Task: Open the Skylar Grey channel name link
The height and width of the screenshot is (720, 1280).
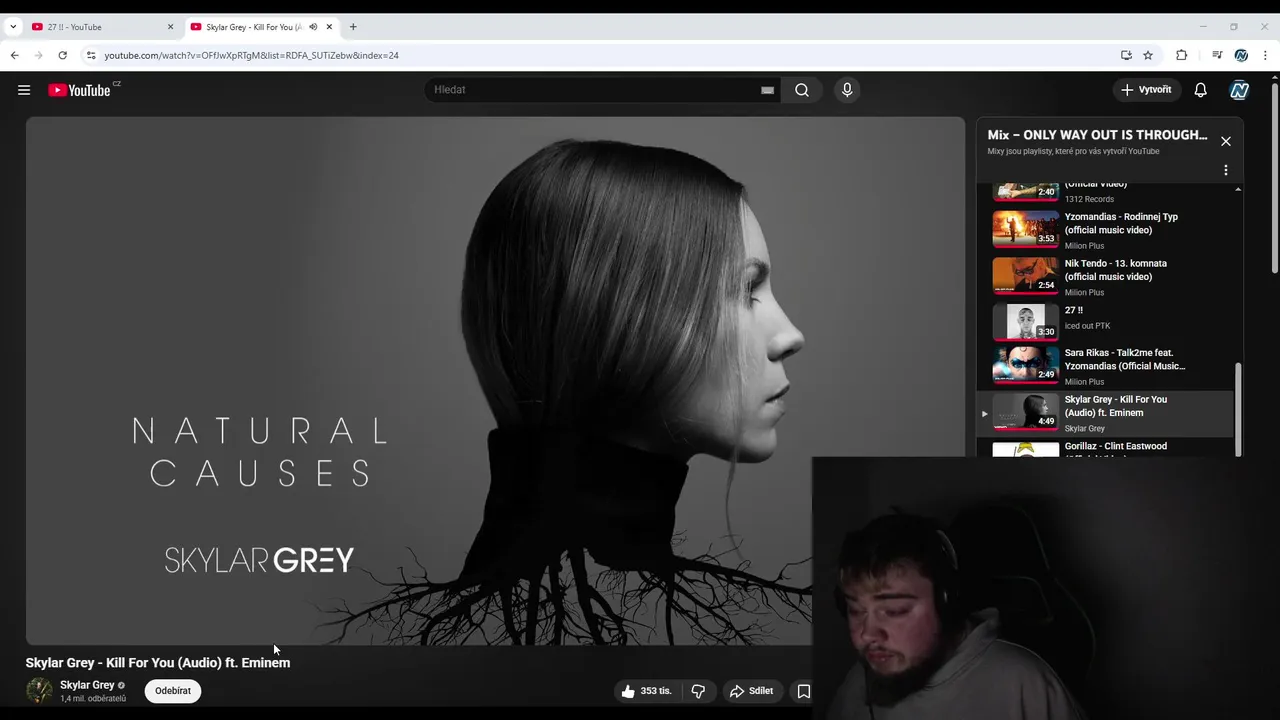Action: tap(87, 685)
